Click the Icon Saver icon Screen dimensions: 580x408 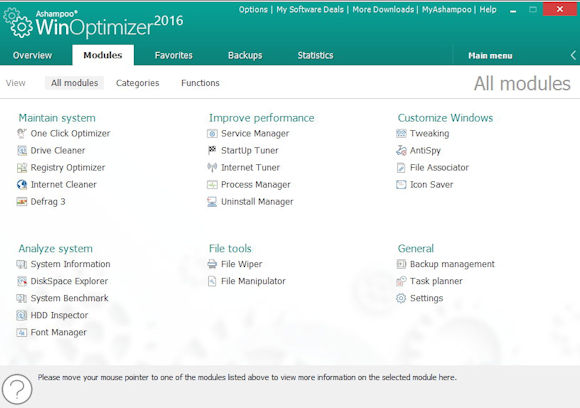(401, 185)
